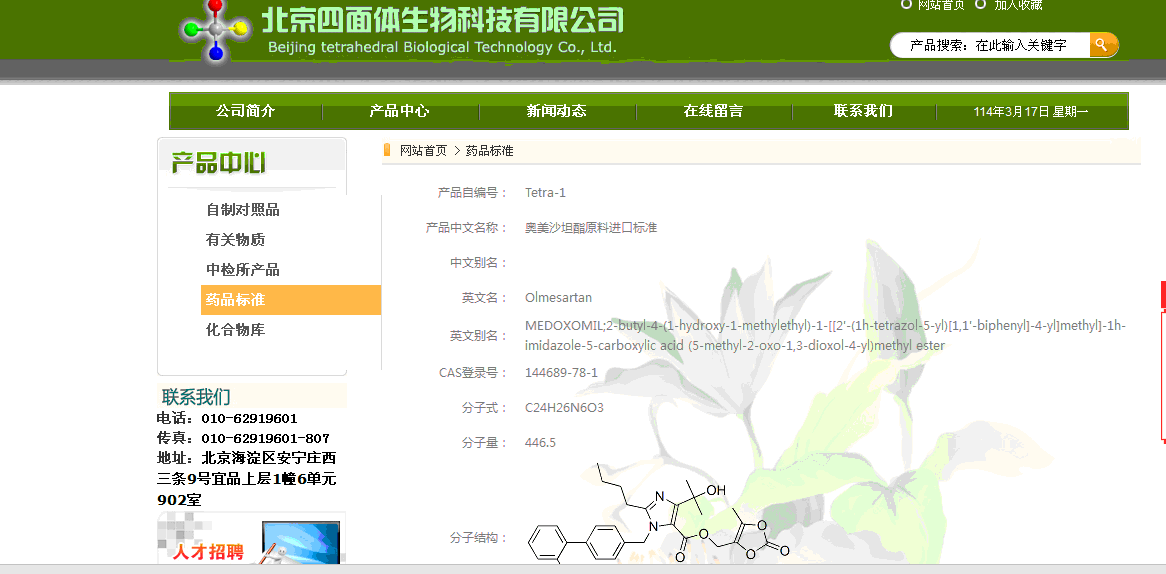Open 化合物库 in the sidebar

tap(235, 330)
